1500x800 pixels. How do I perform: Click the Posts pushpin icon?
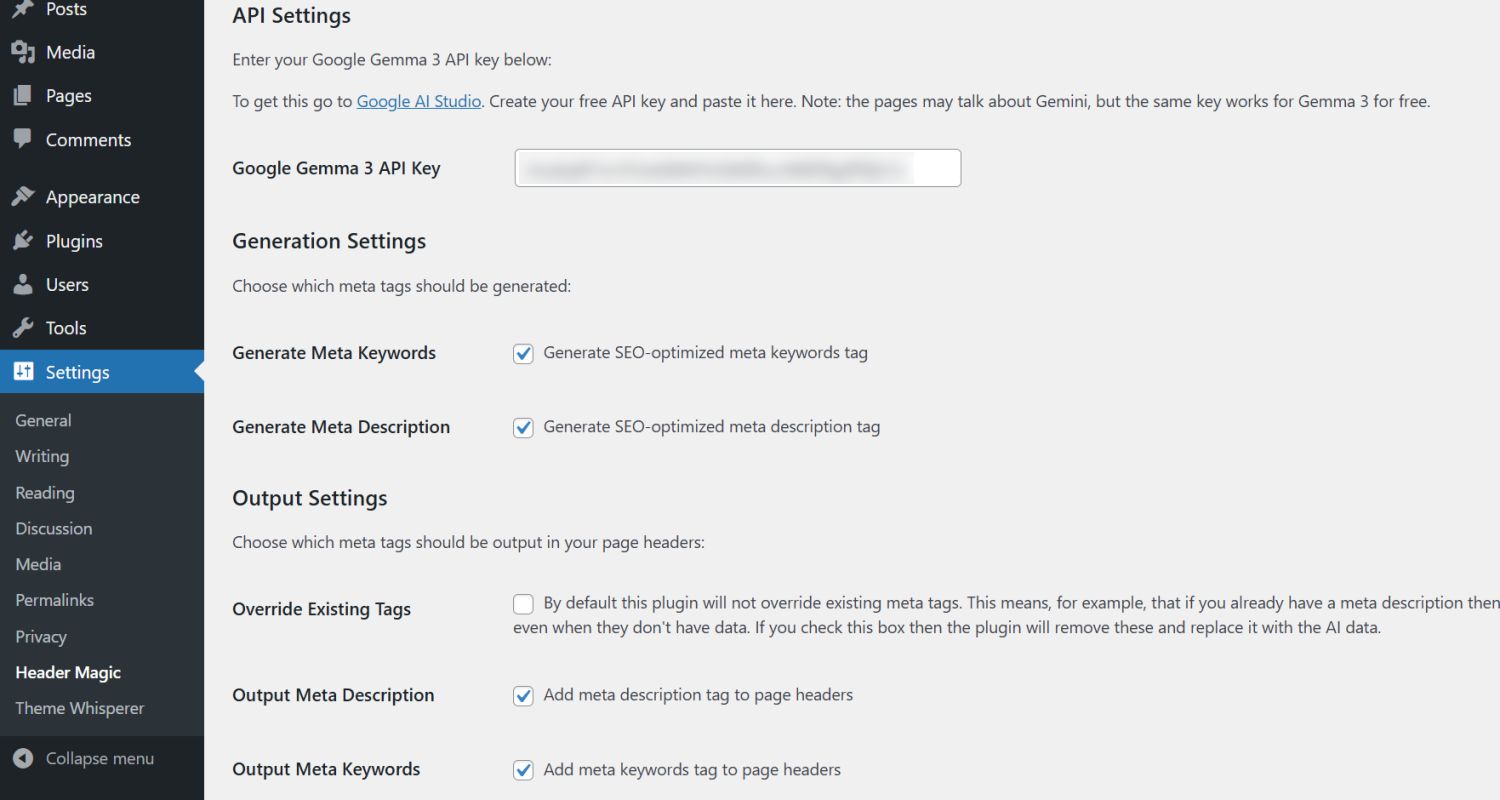point(23,9)
